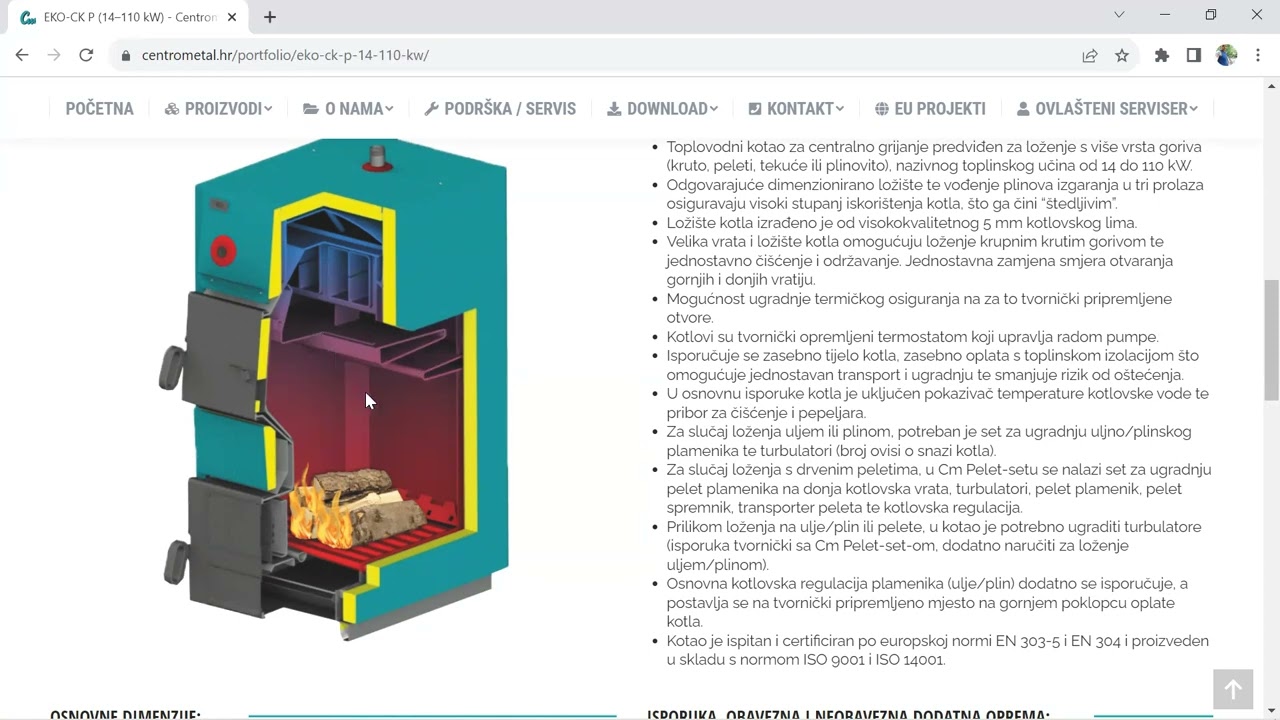Click the scroll-to-top arrow button

tap(1233, 689)
